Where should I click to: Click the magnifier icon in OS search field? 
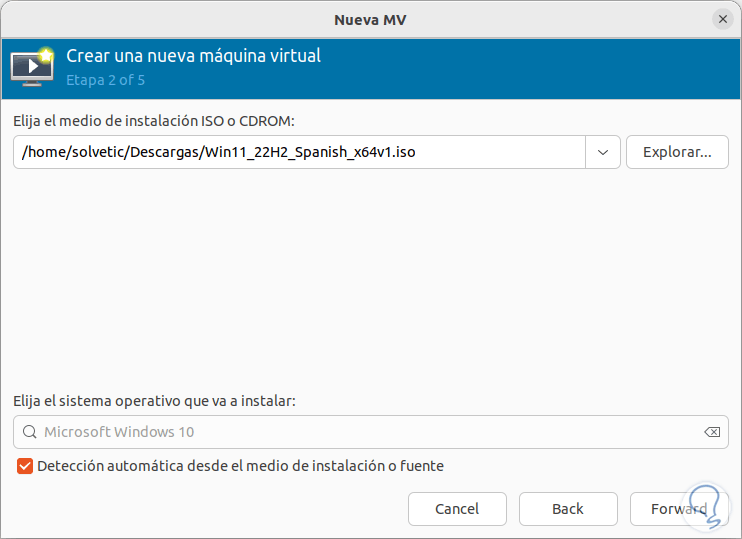pyautogui.click(x=28, y=432)
